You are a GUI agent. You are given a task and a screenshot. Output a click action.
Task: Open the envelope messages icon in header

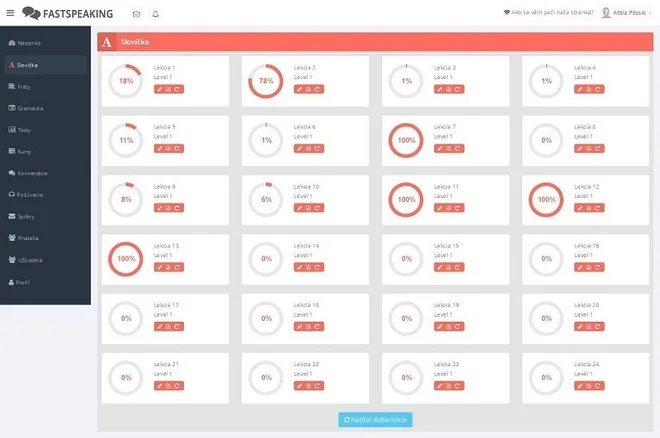point(136,14)
